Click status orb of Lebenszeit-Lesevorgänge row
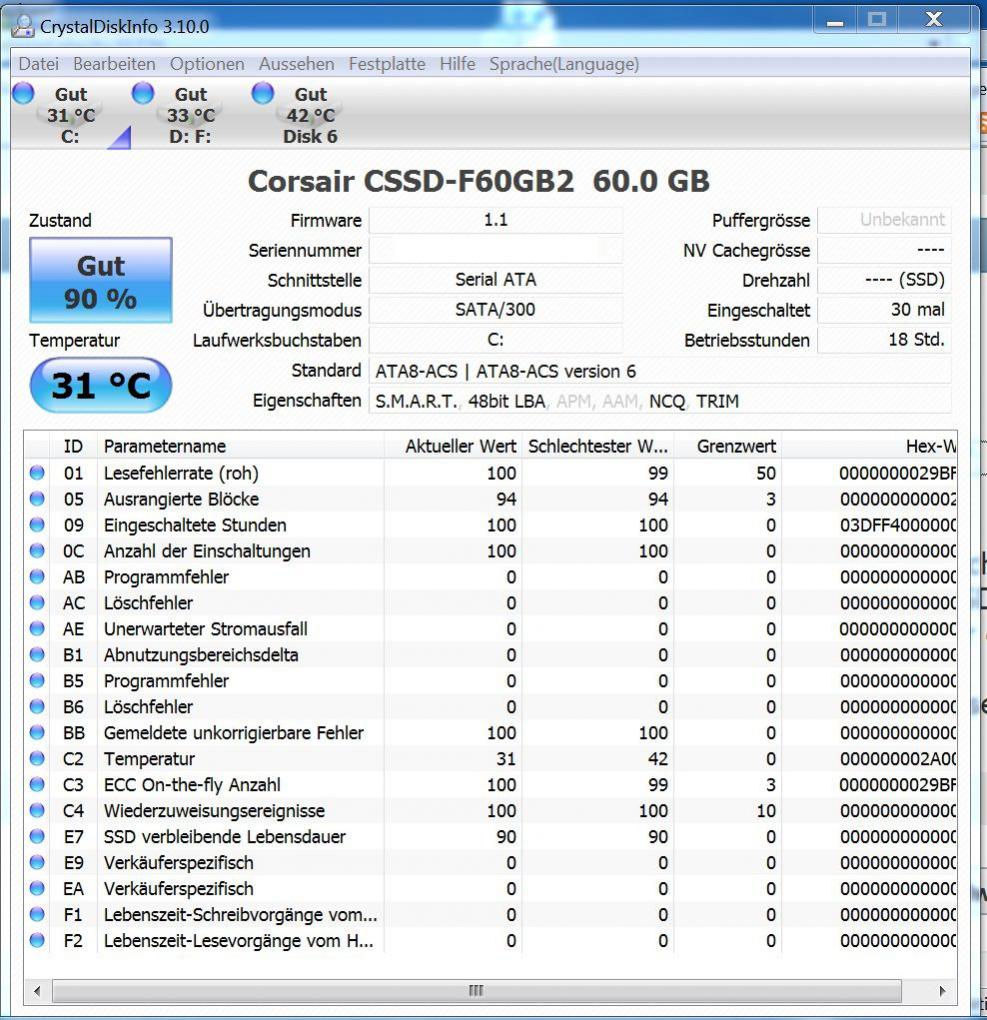This screenshot has width=987, height=1020. (x=37, y=941)
